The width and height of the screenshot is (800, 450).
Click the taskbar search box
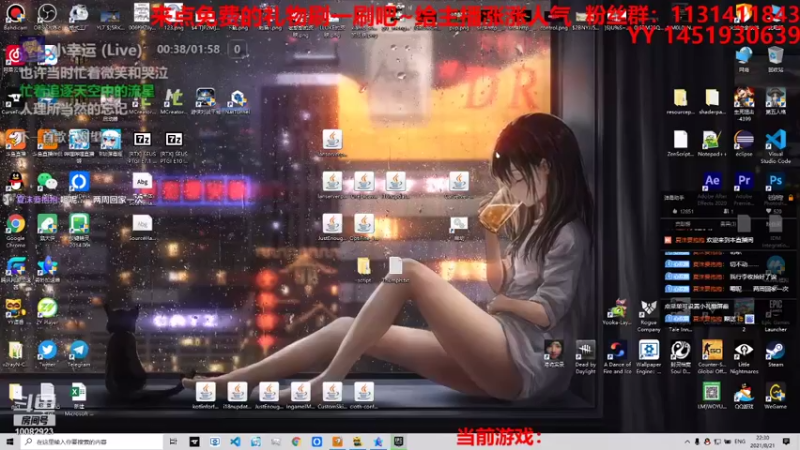pyautogui.click(x=92, y=441)
